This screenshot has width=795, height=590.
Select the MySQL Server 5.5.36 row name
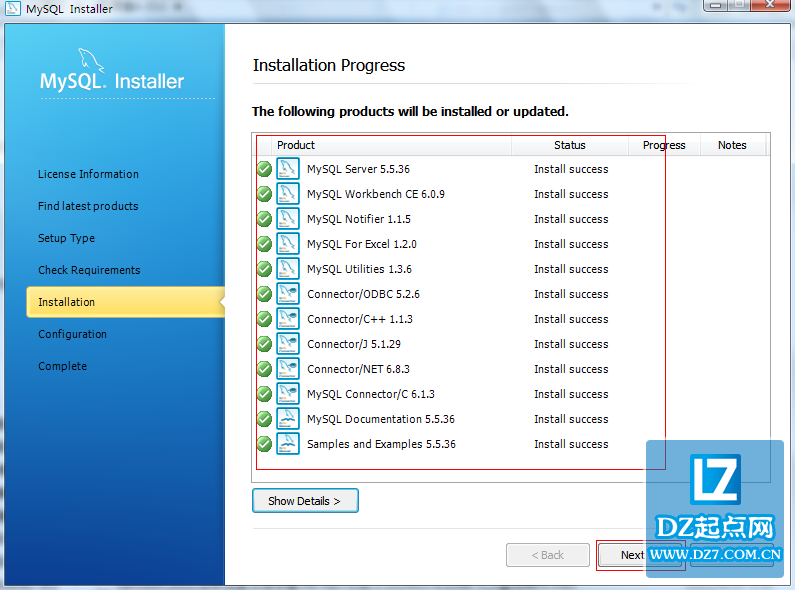(x=358, y=169)
